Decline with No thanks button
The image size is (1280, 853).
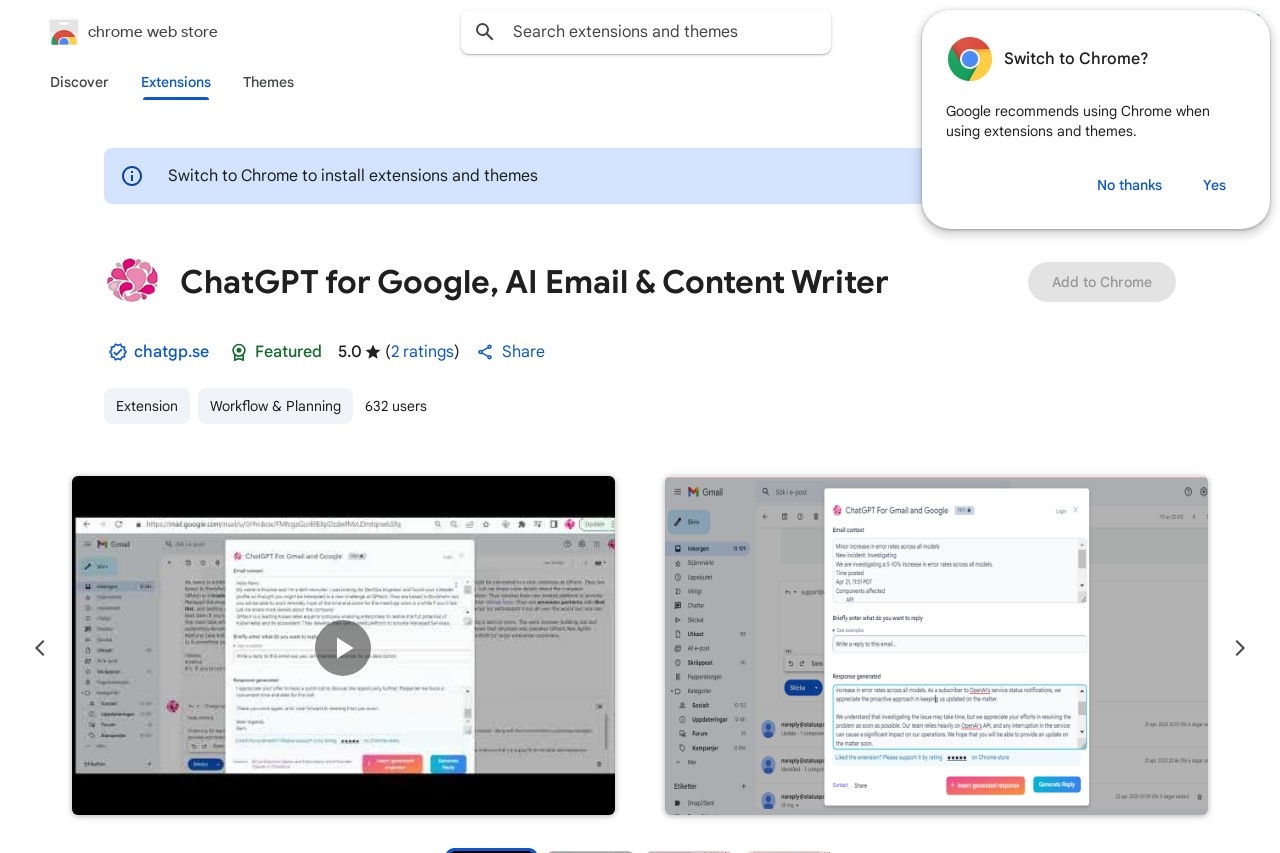pos(1129,185)
